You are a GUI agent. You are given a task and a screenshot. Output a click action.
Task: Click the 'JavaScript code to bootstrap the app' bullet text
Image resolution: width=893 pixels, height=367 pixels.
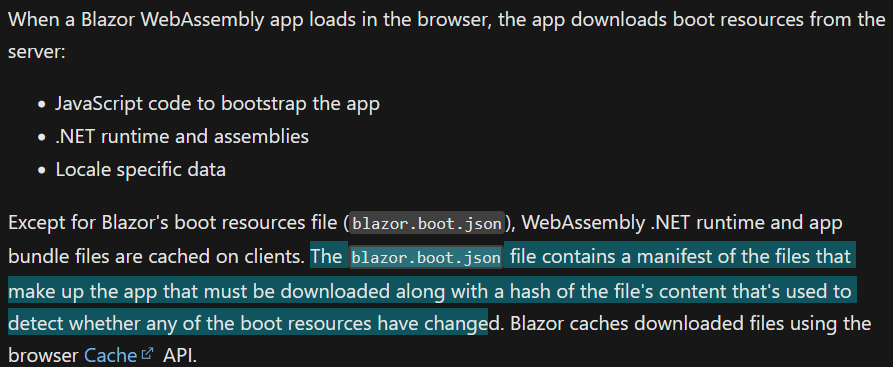[x=218, y=104]
